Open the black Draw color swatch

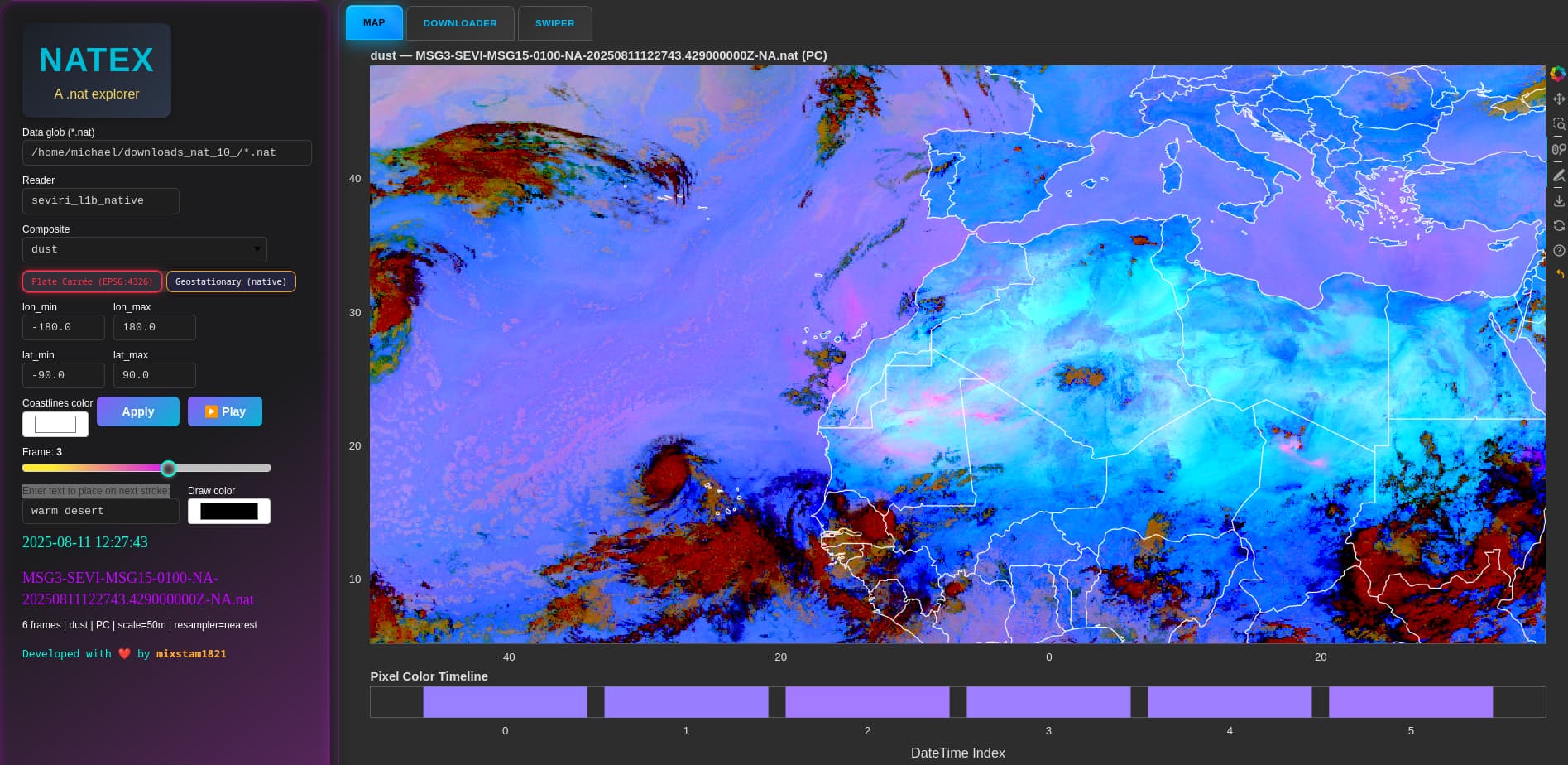[x=229, y=512]
